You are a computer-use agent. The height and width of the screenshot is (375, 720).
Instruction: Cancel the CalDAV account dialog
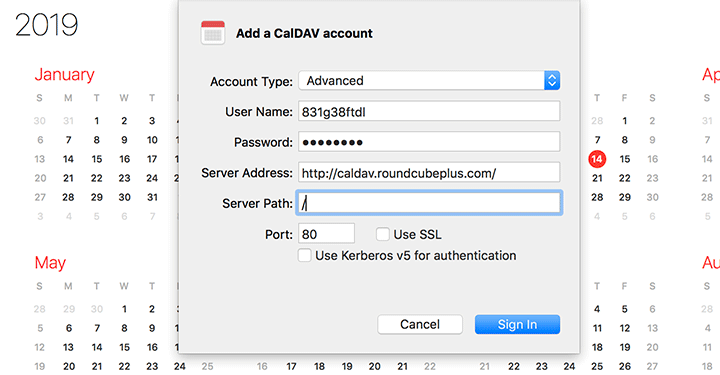pyautogui.click(x=420, y=325)
